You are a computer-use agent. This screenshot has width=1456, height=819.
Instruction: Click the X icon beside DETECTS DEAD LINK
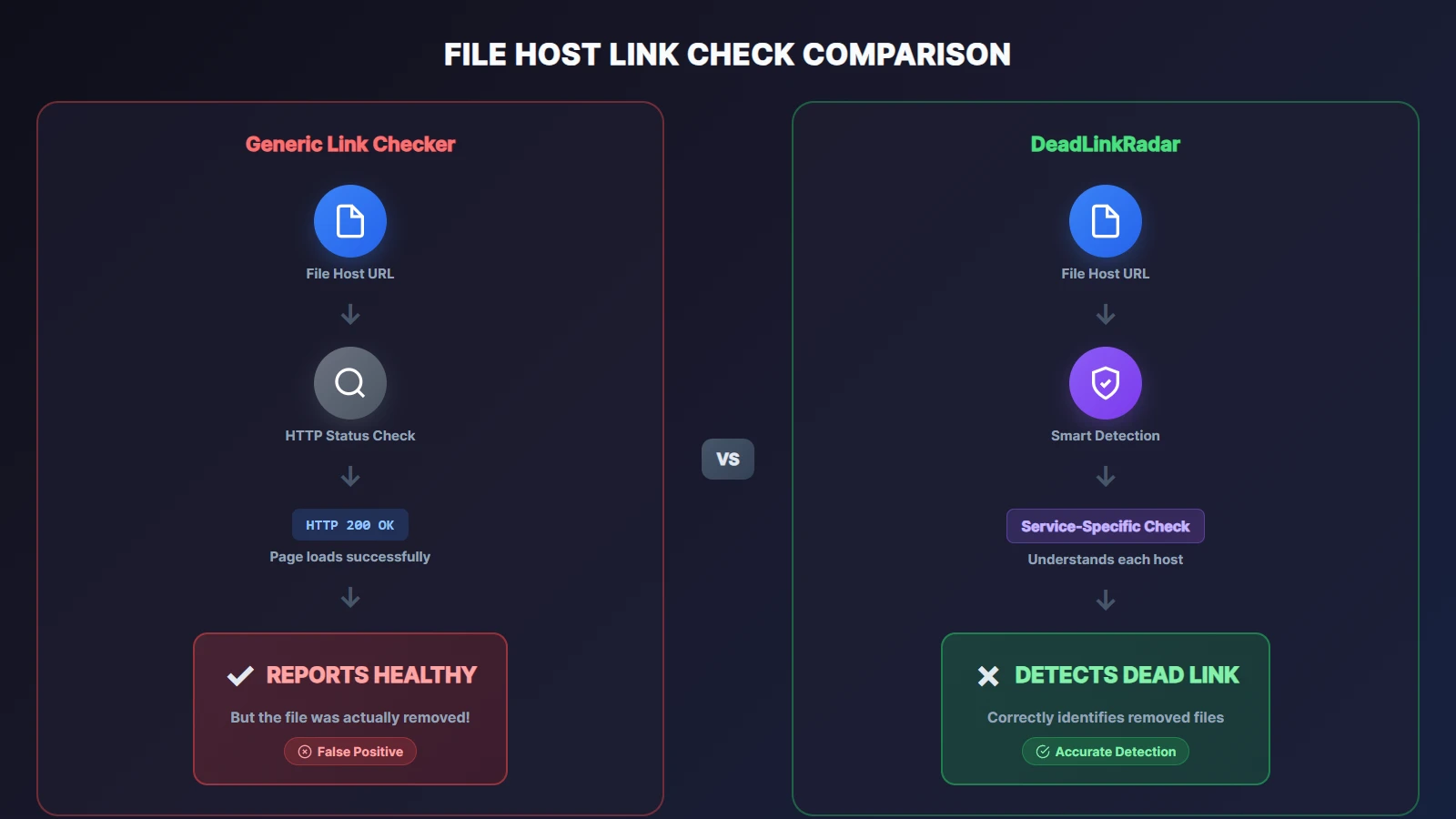pyautogui.click(x=988, y=676)
